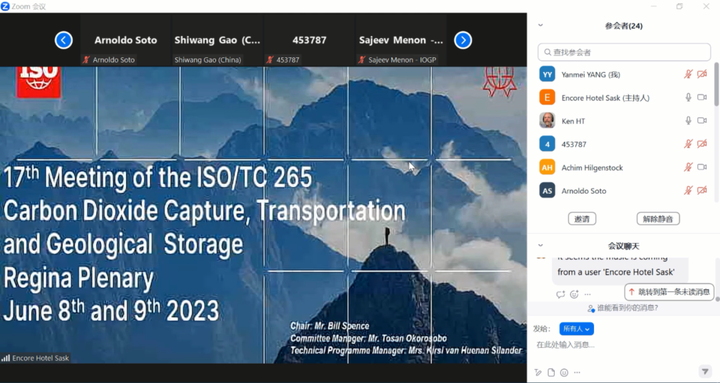Select Shiwang Gao video thumbnail
This screenshot has height=383, width=720.
217,40
